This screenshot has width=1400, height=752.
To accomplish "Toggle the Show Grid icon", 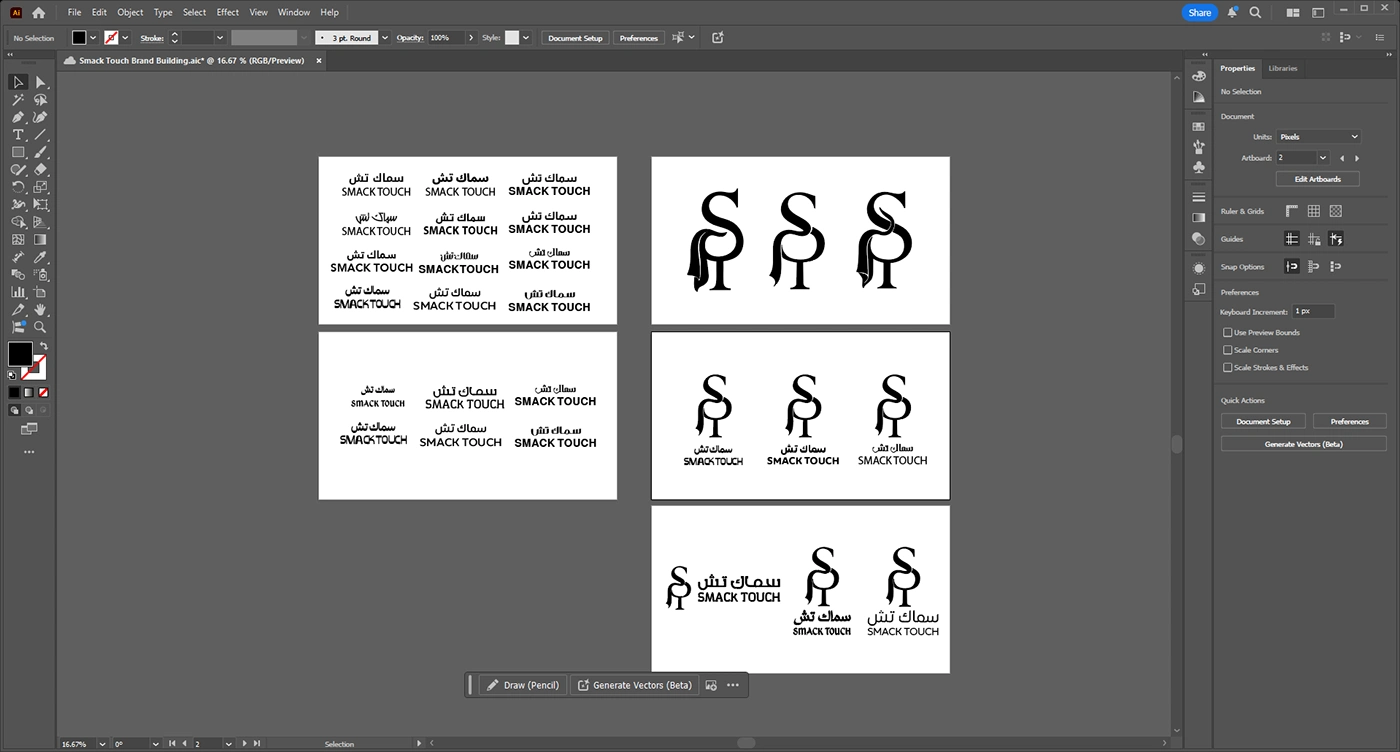I will 1313,211.
